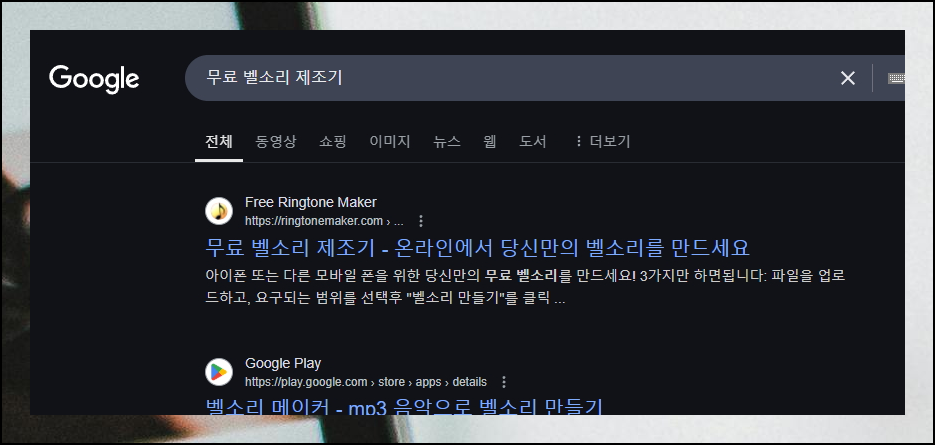The height and width of the screenshot is (445, 935).
Task: Open options menu beside ringtonemaker.com URL
Action: pyautogui.click(x=421, y=221)
